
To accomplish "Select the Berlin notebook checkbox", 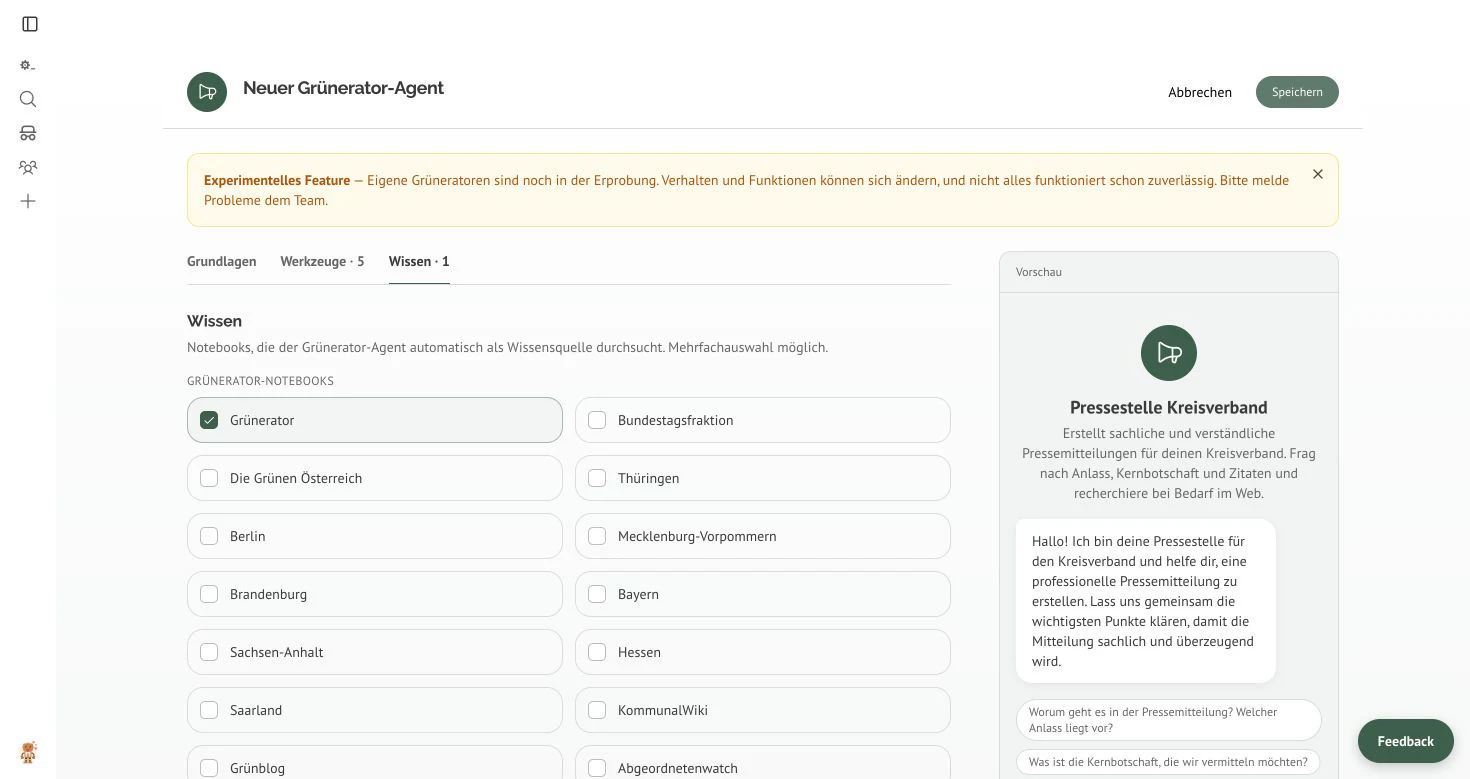I will (x=209, y=536).
